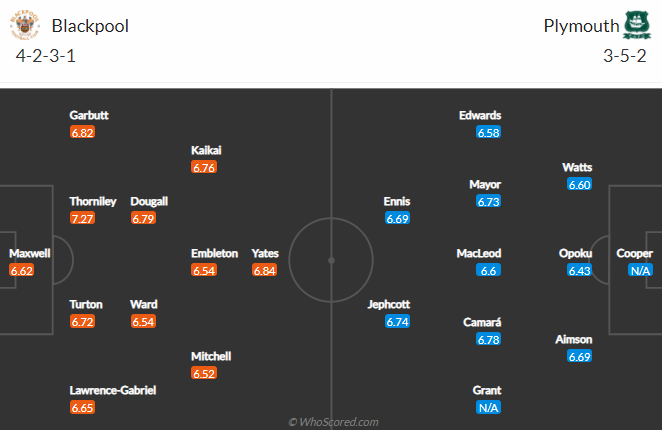Select Thorniley's 7.27 rating badge
Screen dimensions: 662x430
[x=82, y=218]
